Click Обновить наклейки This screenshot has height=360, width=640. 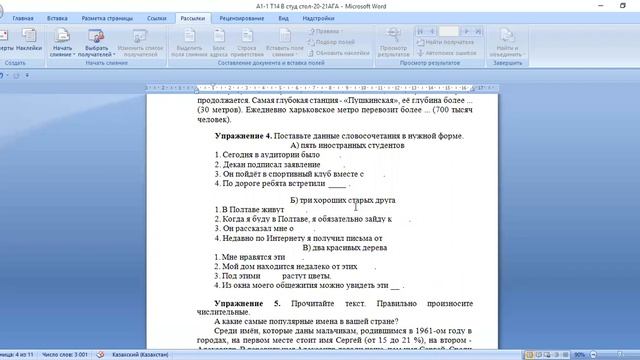coord(338,53)
